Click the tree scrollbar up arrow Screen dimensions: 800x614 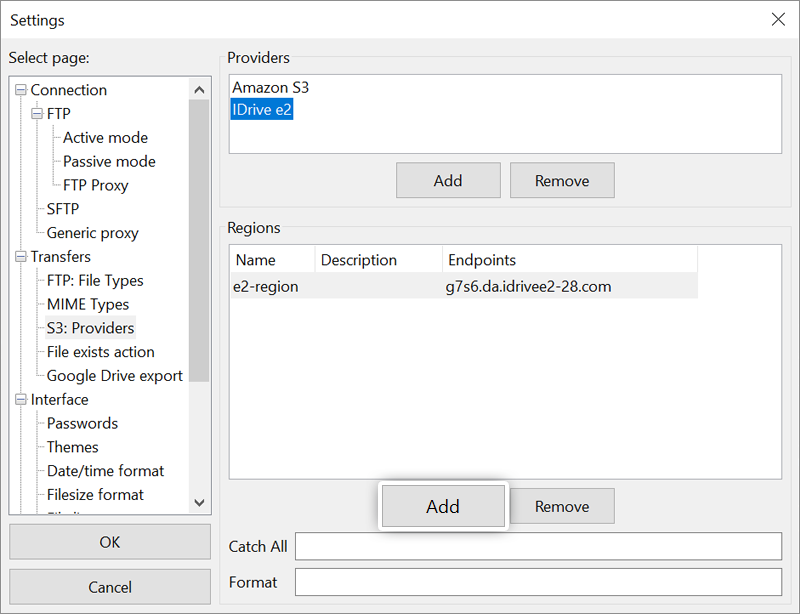tap(199, 90)
